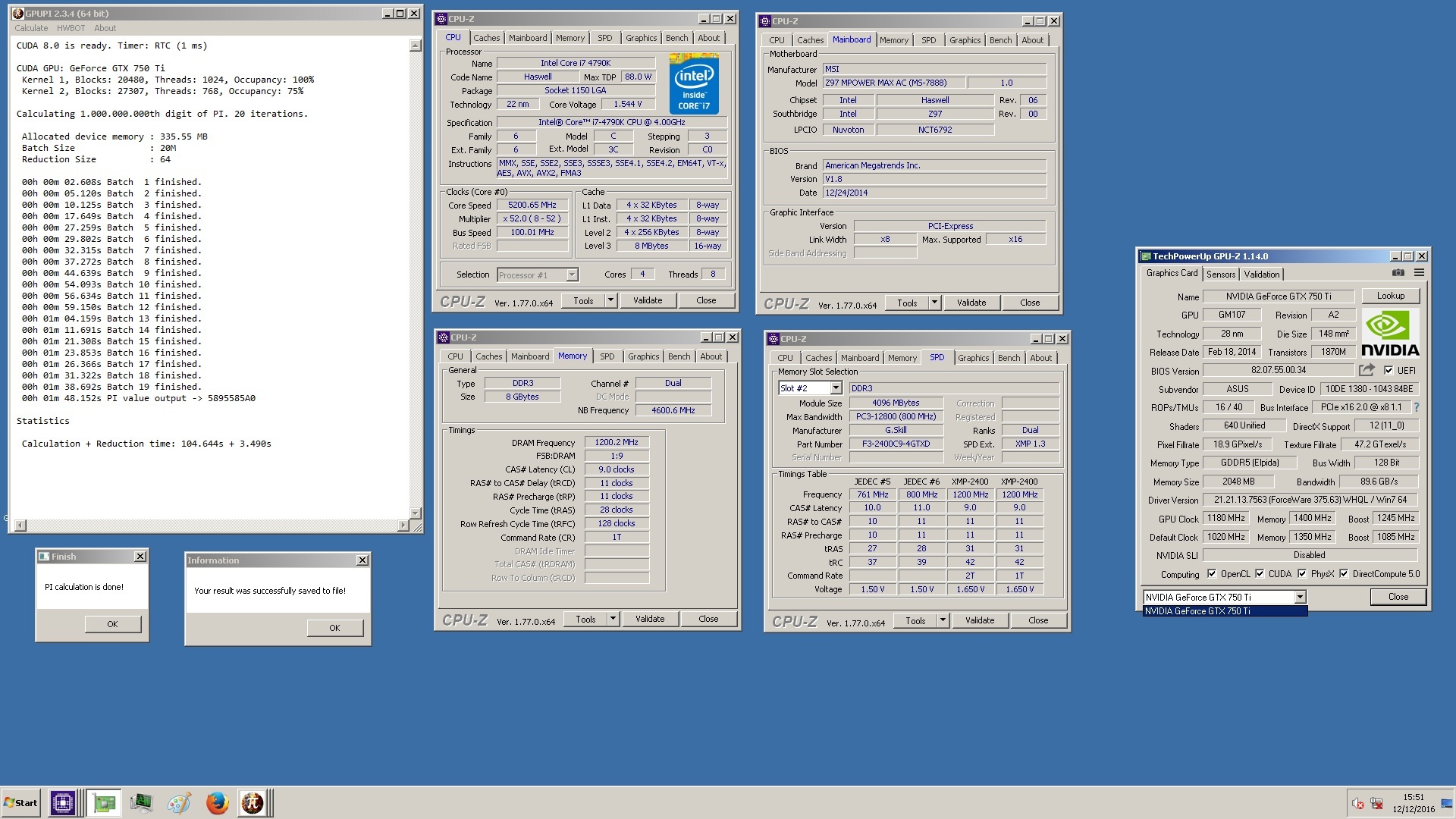Viewport: 1456px width, 819px height.
Task: Click the Show Desktop icon in tray
Action: coord(1447,803)
